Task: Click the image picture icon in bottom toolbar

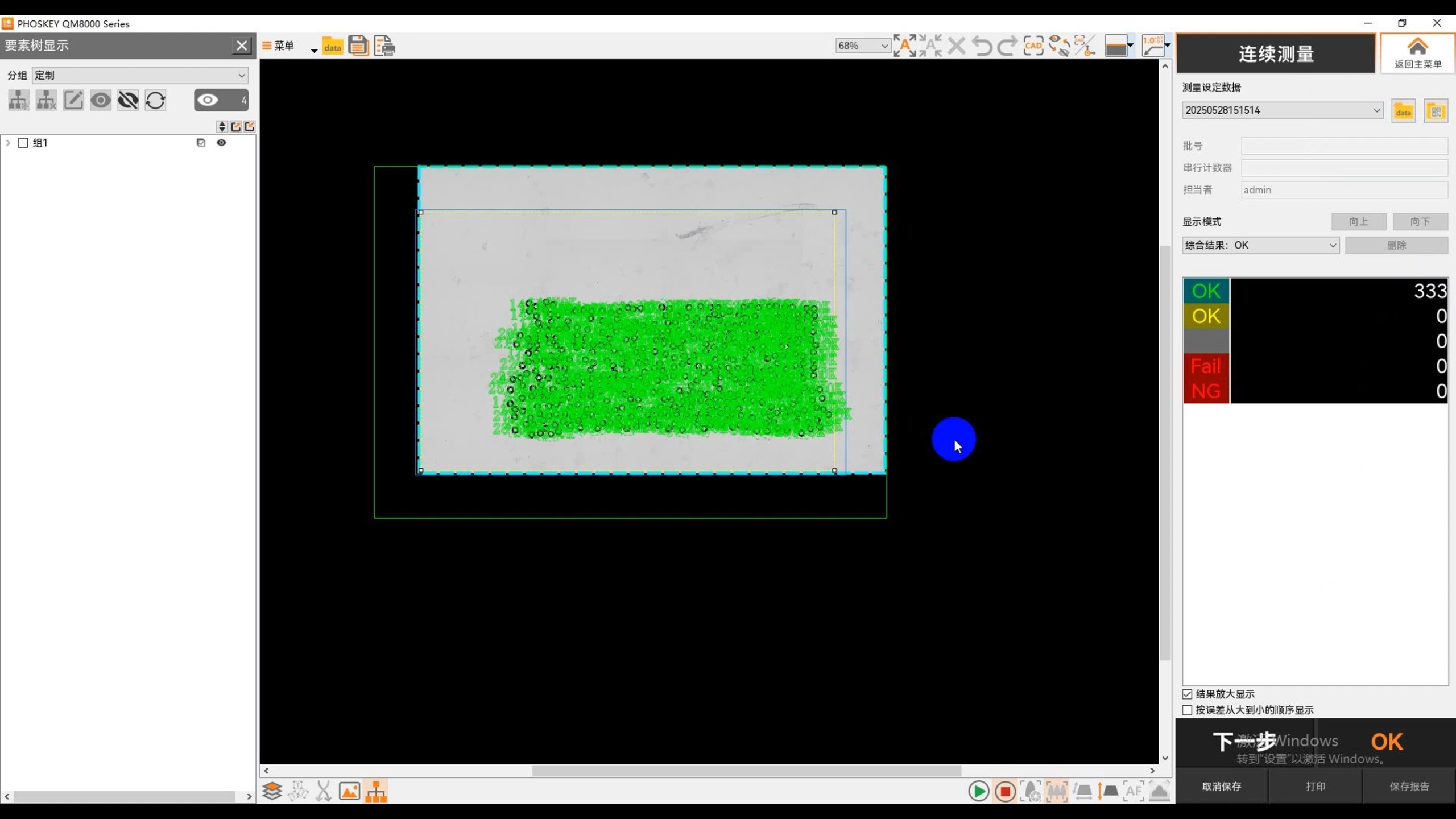Action: tap(349, 791)
